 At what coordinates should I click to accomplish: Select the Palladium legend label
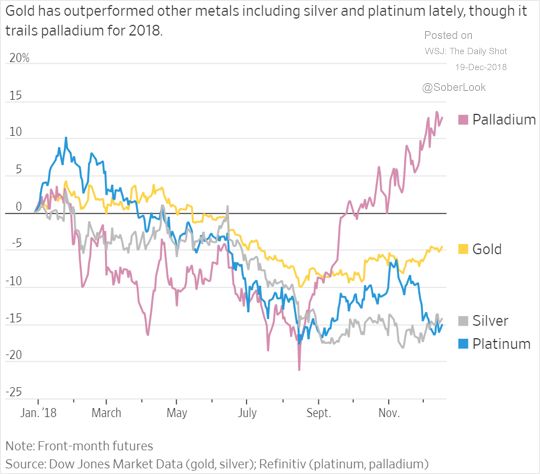[x=504, y=120]
